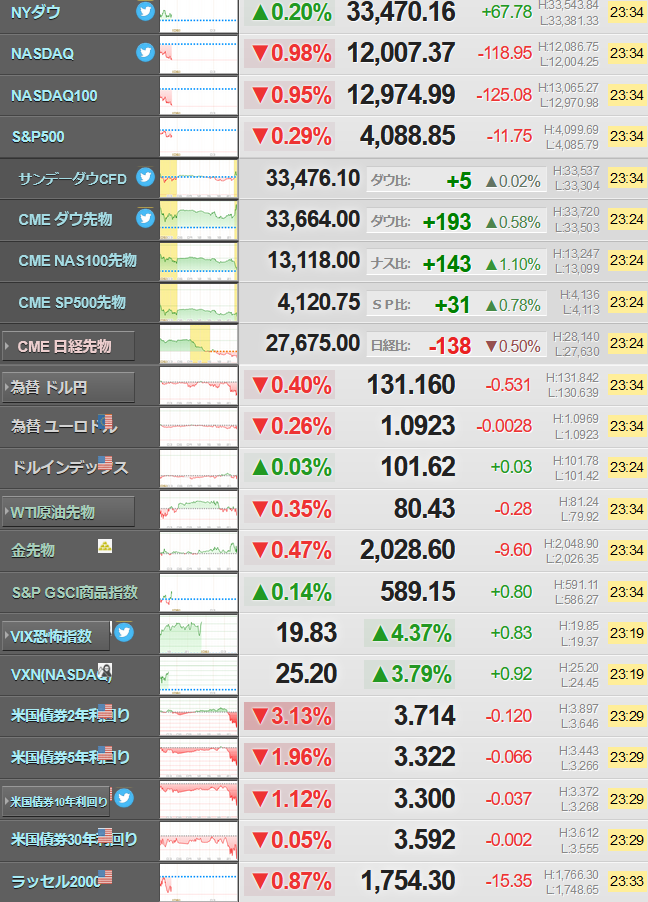Click the small icon on VXN(NASDAQ) label
This screenshot has width=648, height=902.
(105, 670)
